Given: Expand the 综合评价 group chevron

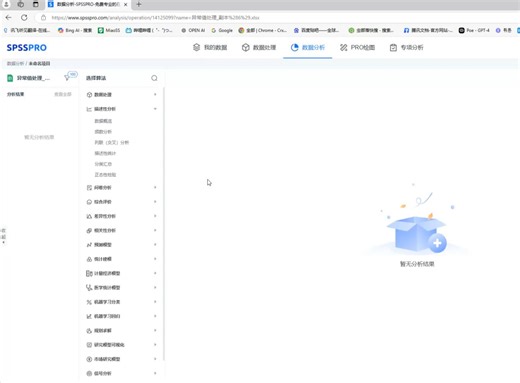Looking at the screenshot, I should [x=155, y=202].
